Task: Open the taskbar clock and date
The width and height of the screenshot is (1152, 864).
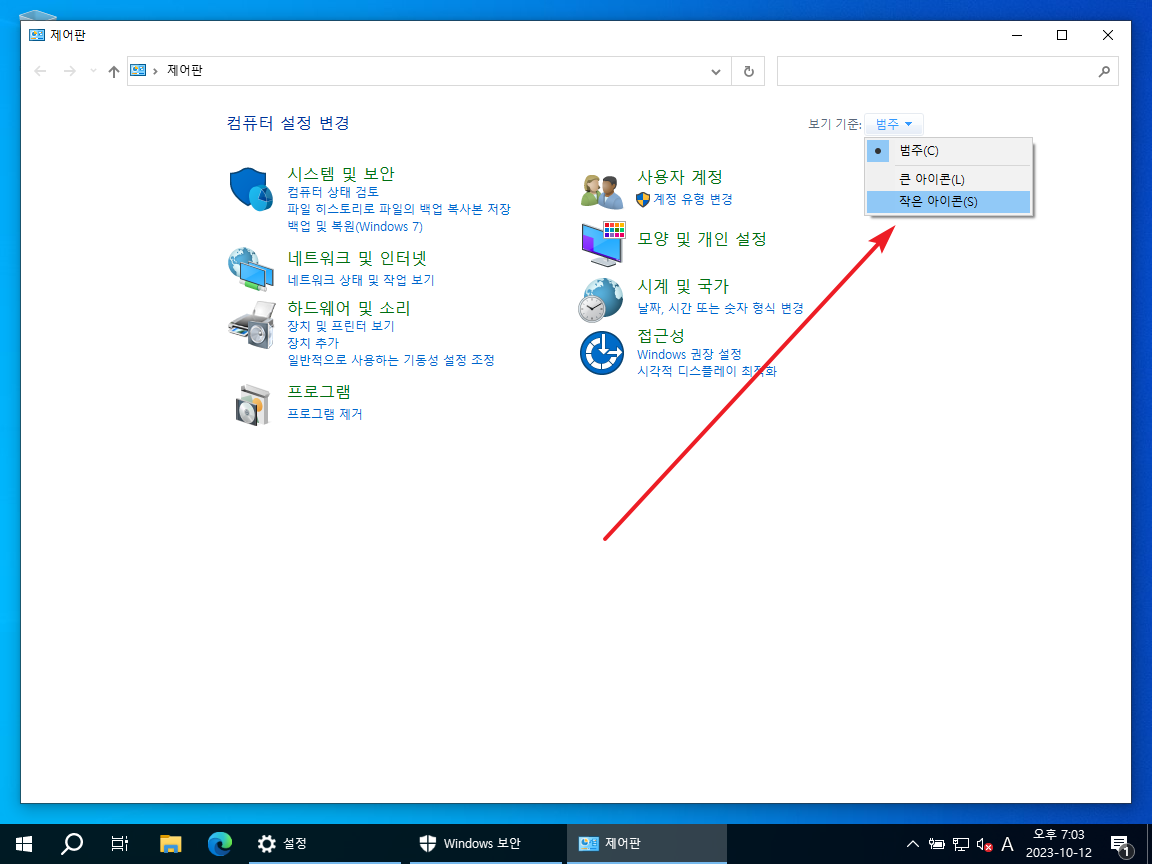Action: [1058, 843]
